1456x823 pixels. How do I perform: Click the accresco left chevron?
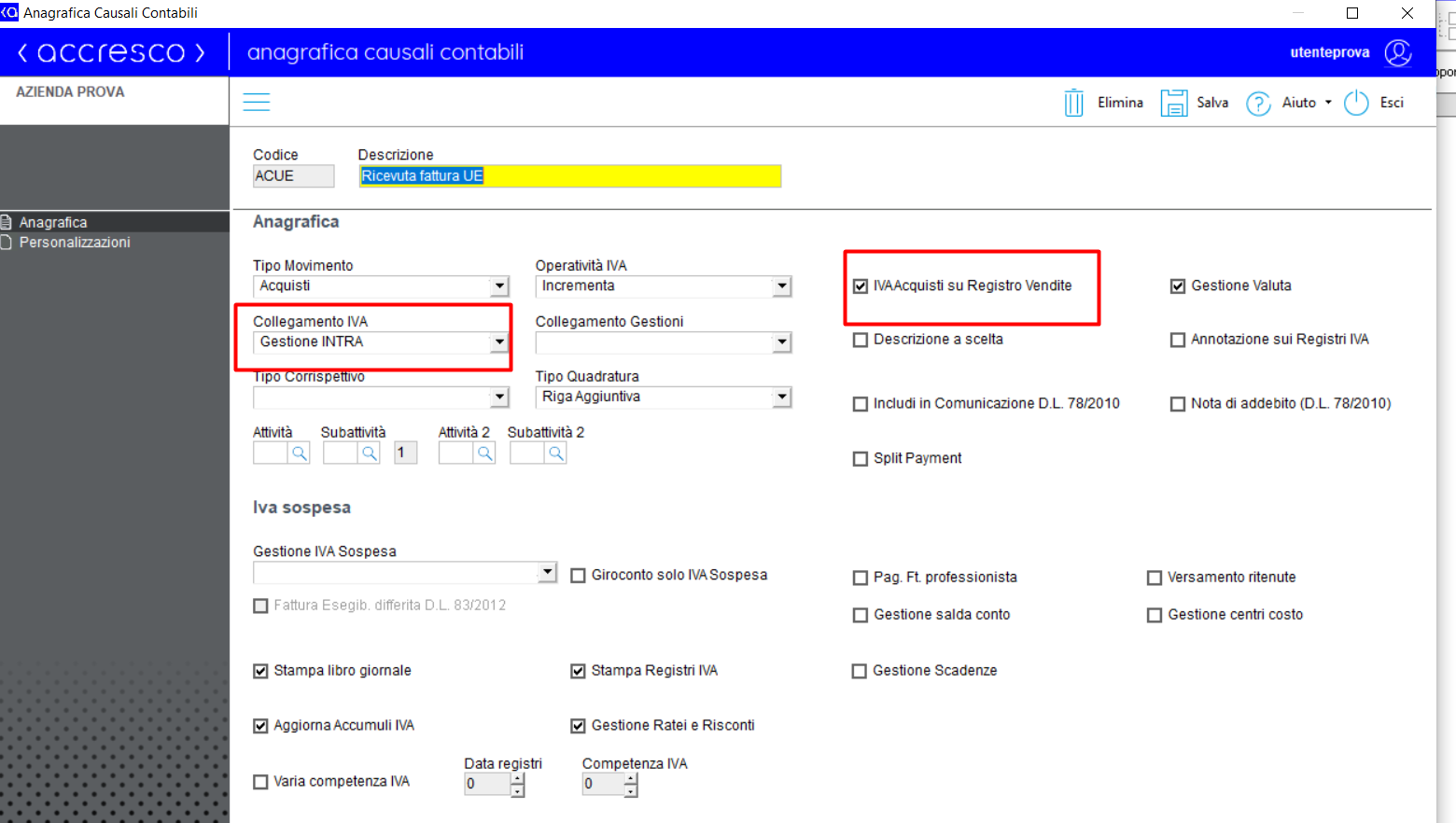click(x=22, y=53)
